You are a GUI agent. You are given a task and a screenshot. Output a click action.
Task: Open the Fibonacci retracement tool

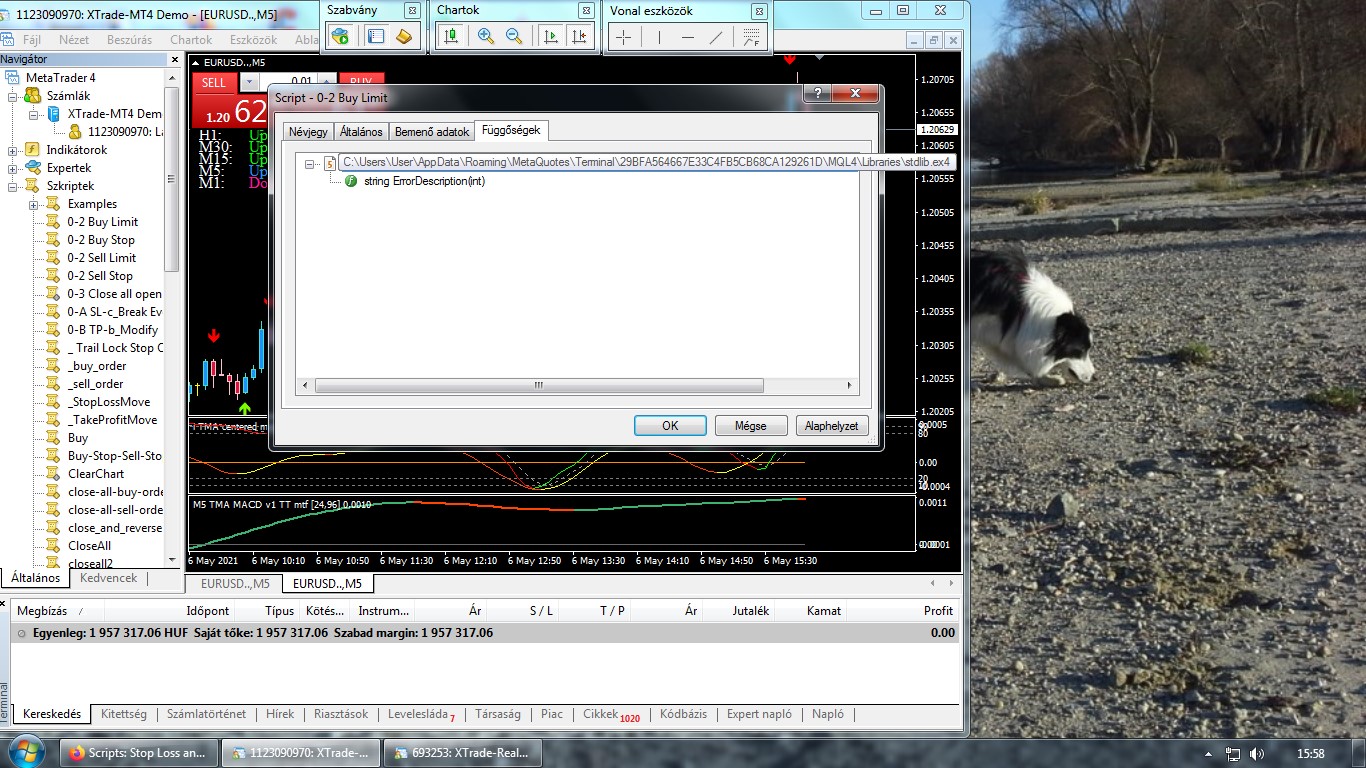(x=752, y=36)
